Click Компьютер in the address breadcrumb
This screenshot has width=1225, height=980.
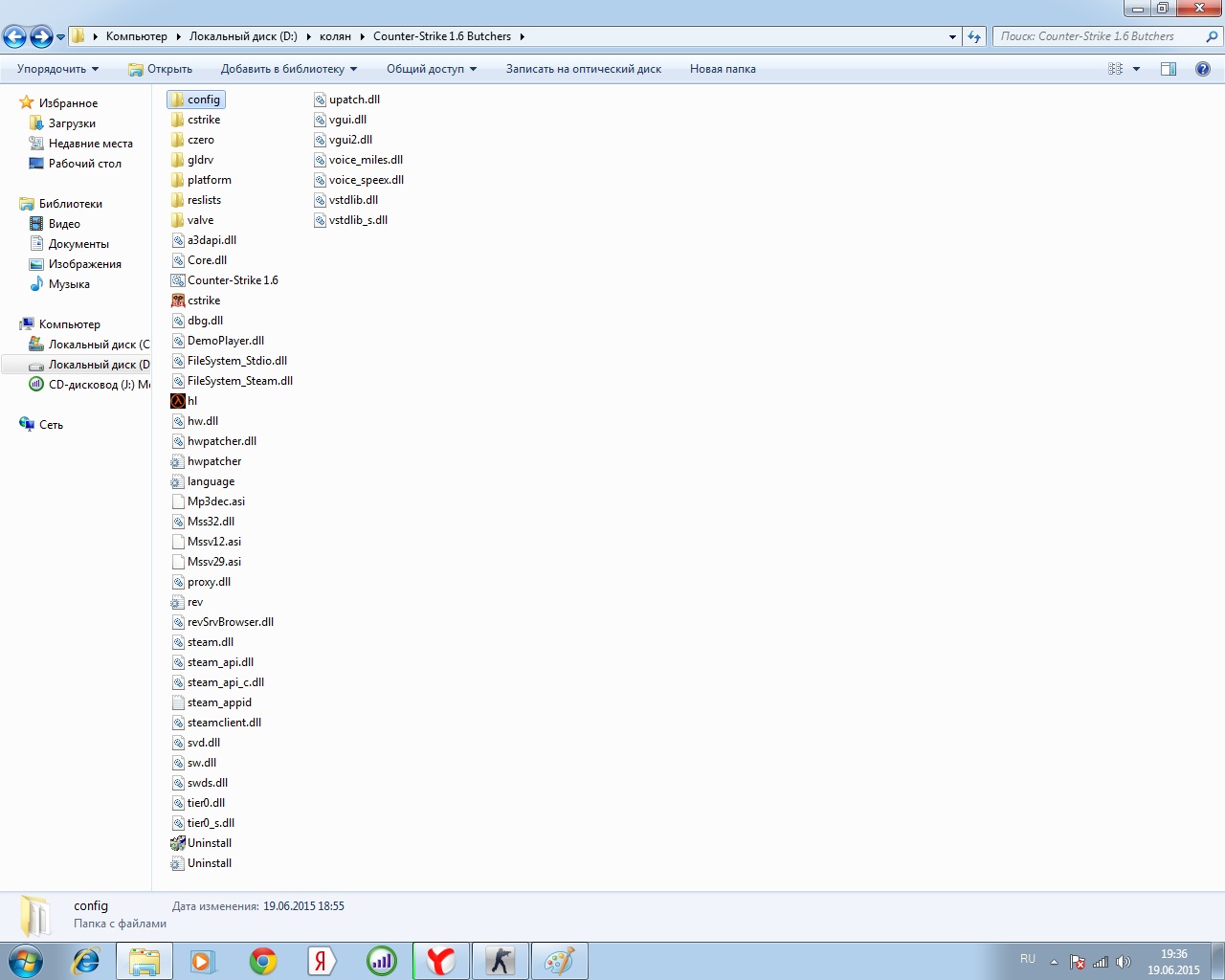[137, 36]
